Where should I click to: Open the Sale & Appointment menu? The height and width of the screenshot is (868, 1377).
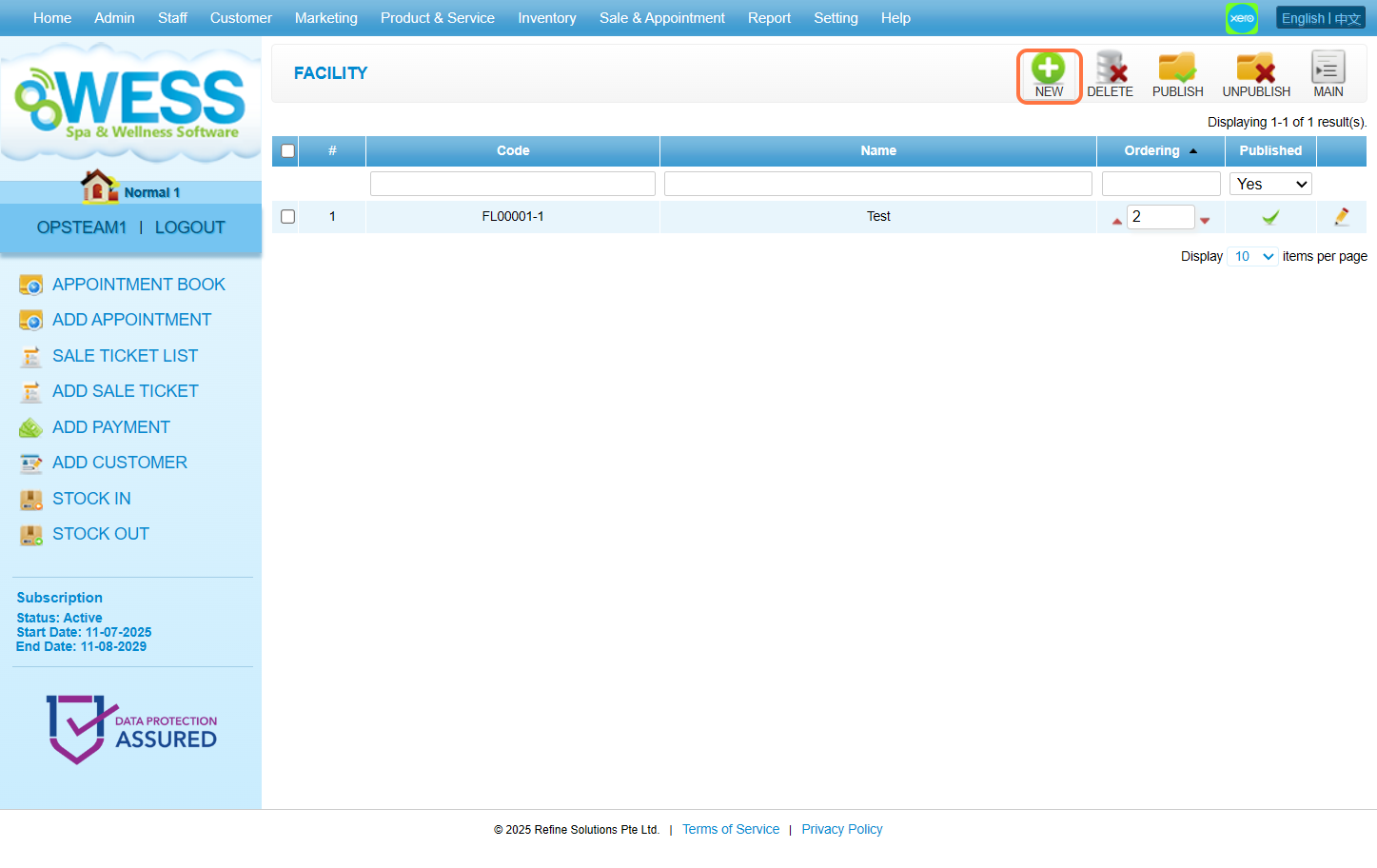pyautogui.click(x=661, y=18)
